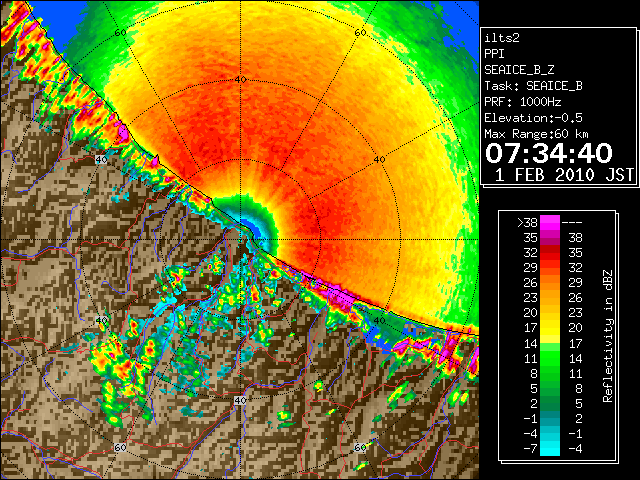
Task: Click the 07:34:40 timestamp
Action: [x=549, y=153]
